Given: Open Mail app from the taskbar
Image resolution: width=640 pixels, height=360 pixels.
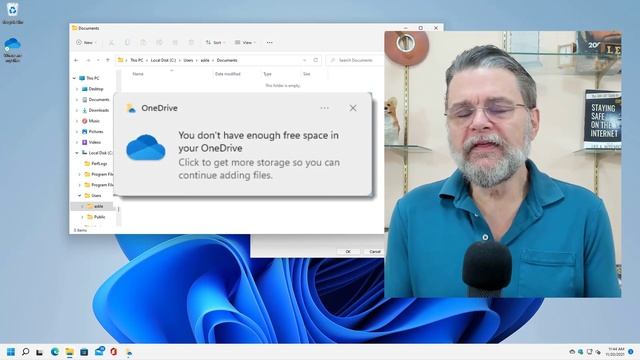Looking at the screenshot, I should point(100,351).
